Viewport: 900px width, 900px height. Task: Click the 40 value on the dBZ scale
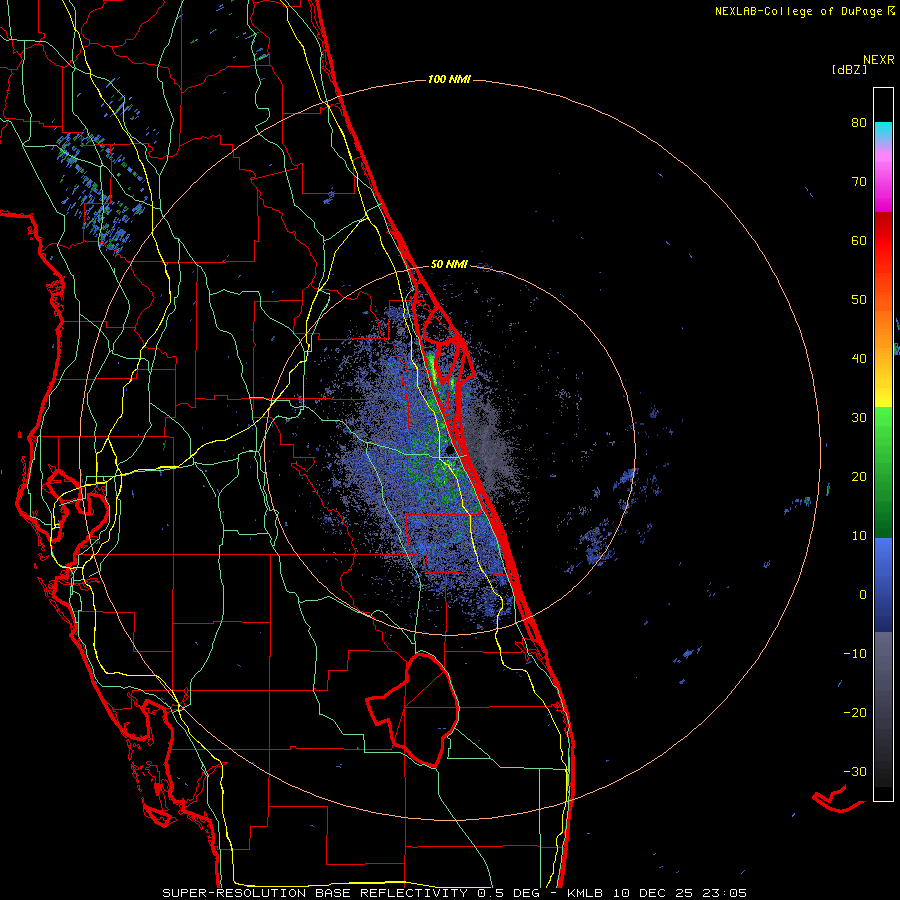click(859, 359)
